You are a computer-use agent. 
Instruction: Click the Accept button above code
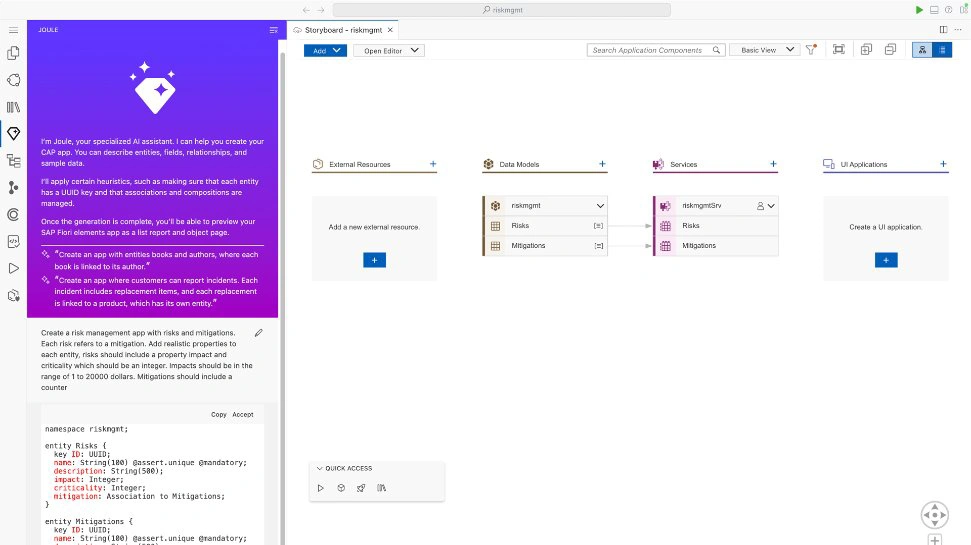coord(243,414)
